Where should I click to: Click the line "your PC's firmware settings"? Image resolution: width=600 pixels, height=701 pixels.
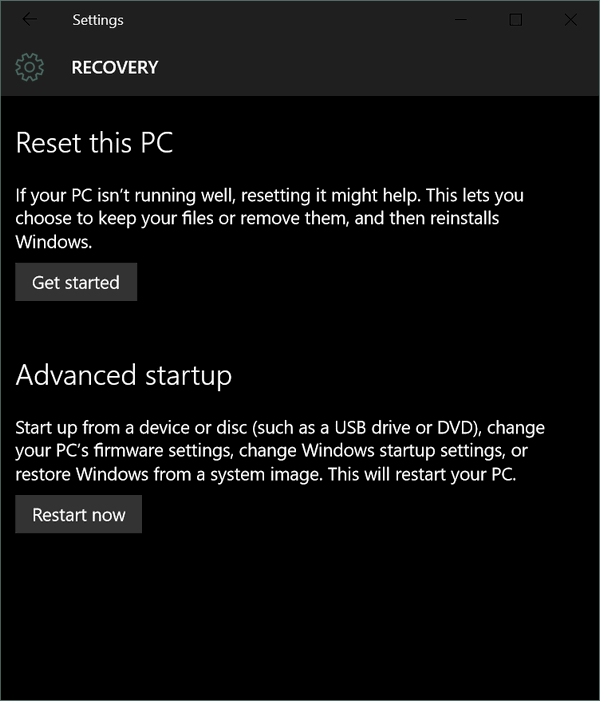click(271, 451)
